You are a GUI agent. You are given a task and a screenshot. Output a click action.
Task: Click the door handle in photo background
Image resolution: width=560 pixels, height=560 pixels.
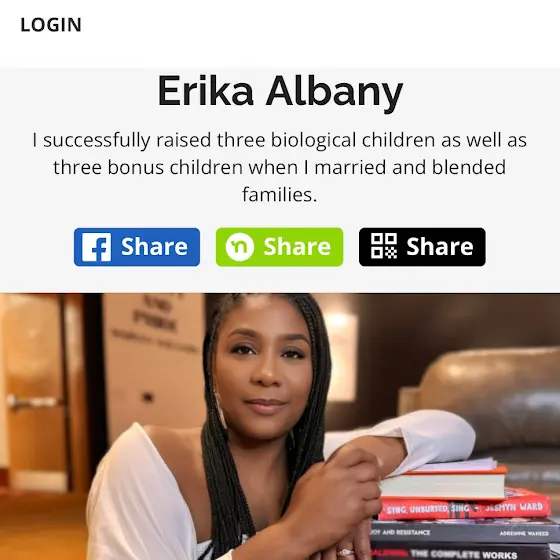30,402
